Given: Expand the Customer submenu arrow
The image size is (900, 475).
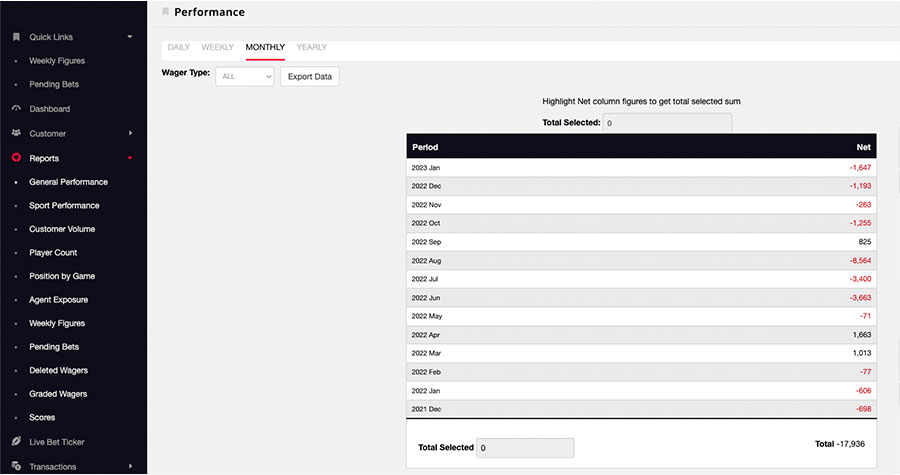Looking at the screenshot, I should click(x=130, y=133).
